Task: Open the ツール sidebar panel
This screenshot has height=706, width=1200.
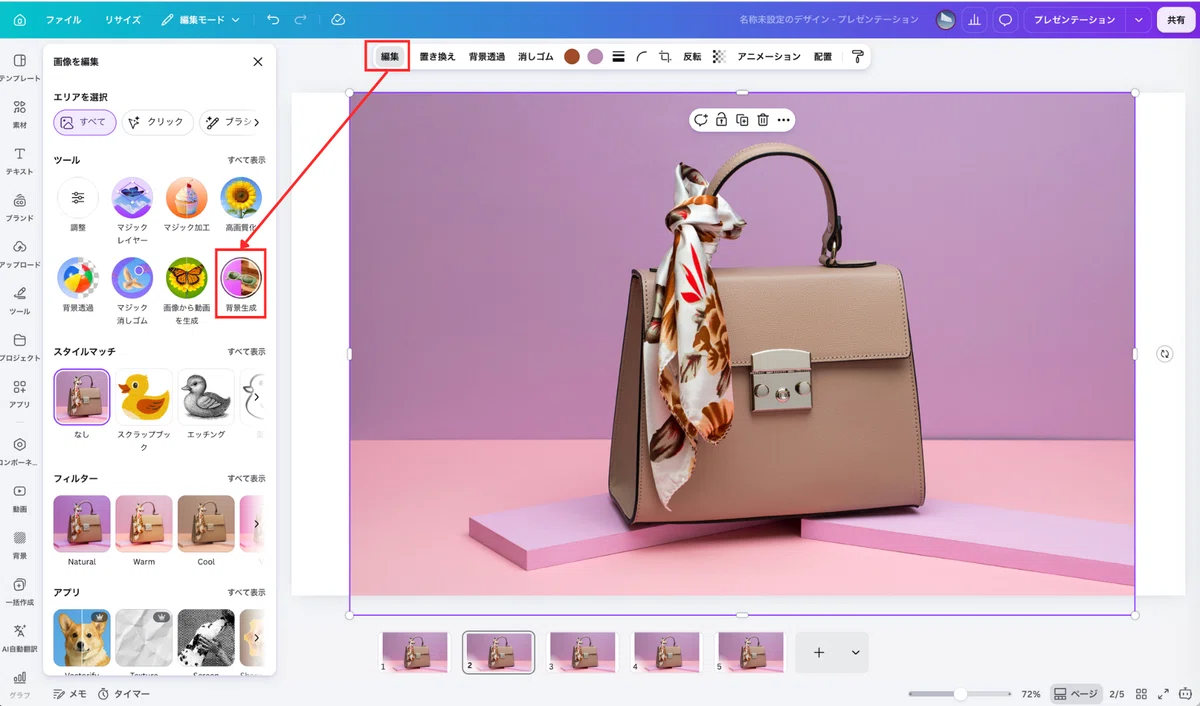Action: click(19, 299)
